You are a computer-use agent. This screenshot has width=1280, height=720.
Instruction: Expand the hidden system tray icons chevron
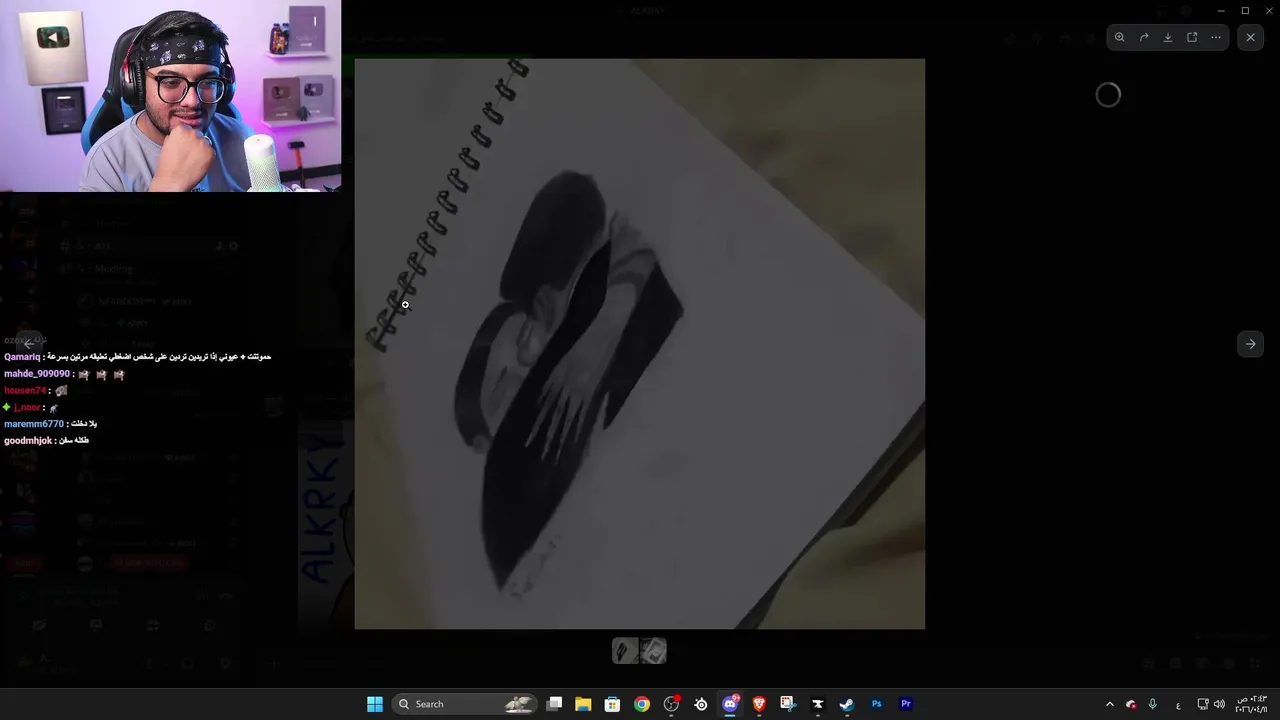(1109, 704)
